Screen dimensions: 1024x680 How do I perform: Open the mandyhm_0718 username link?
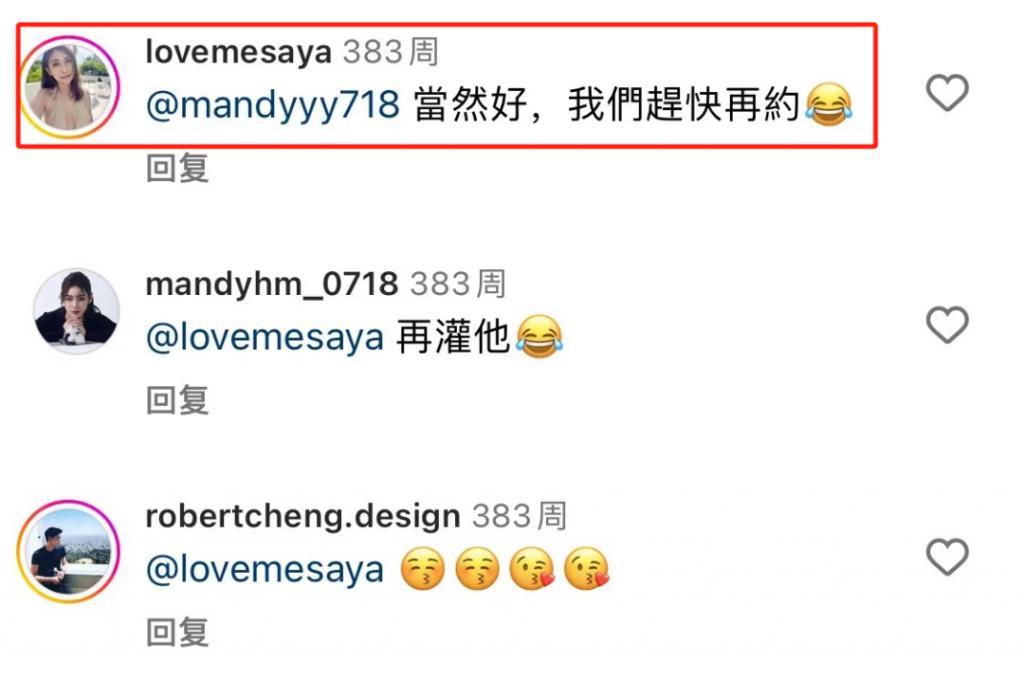[x=272, y=284]
